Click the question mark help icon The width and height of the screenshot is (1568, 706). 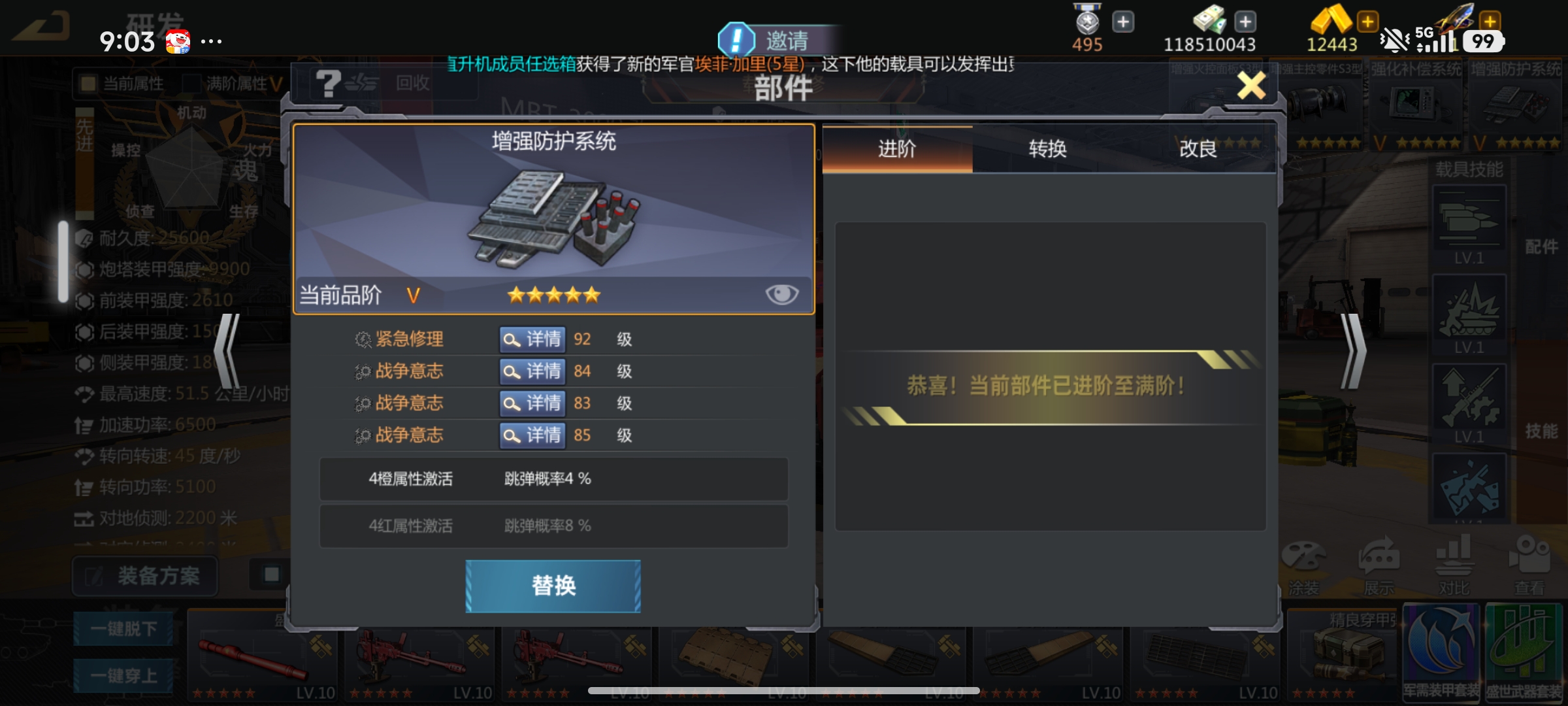(328, 84)
